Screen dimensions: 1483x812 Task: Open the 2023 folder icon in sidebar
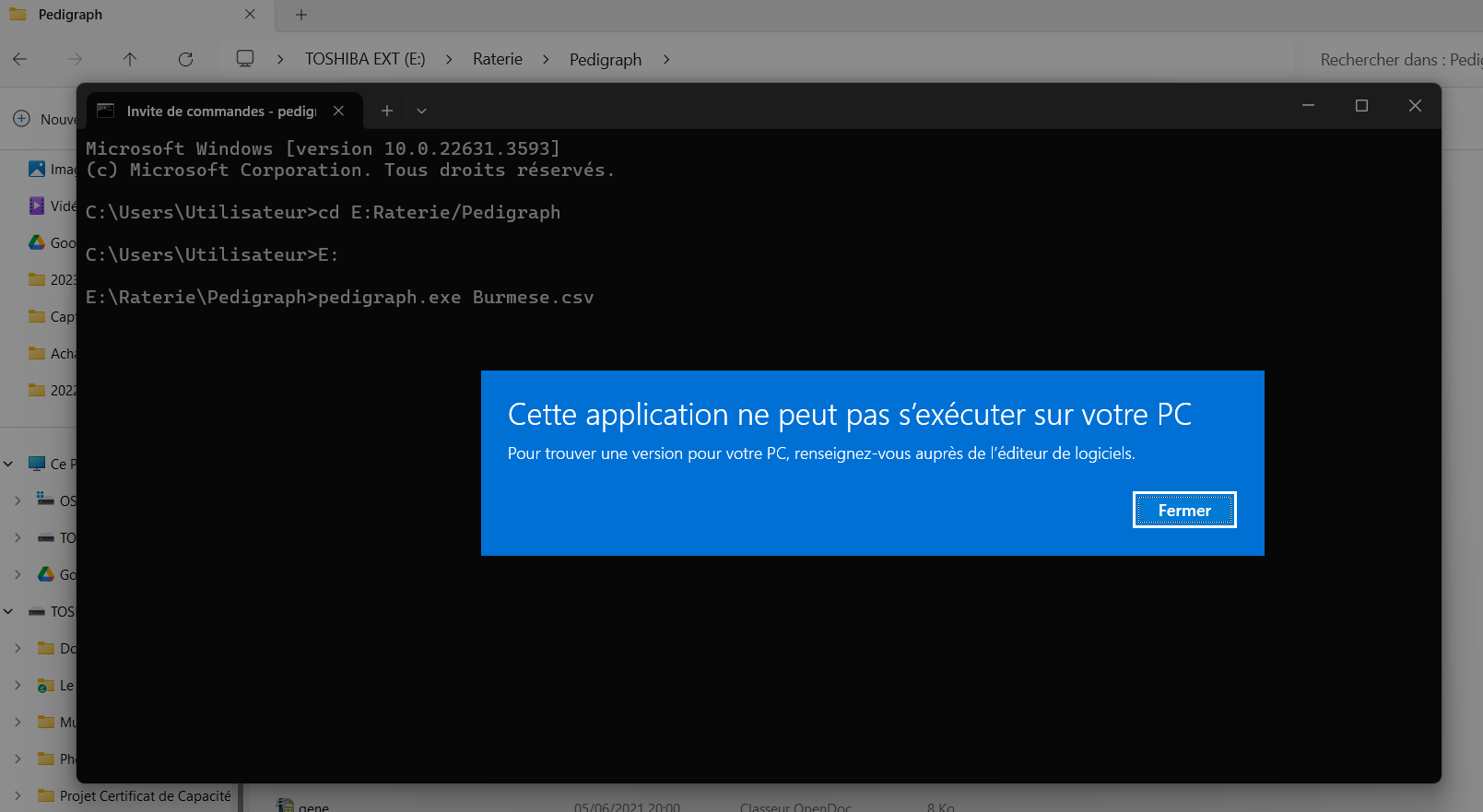37,279
